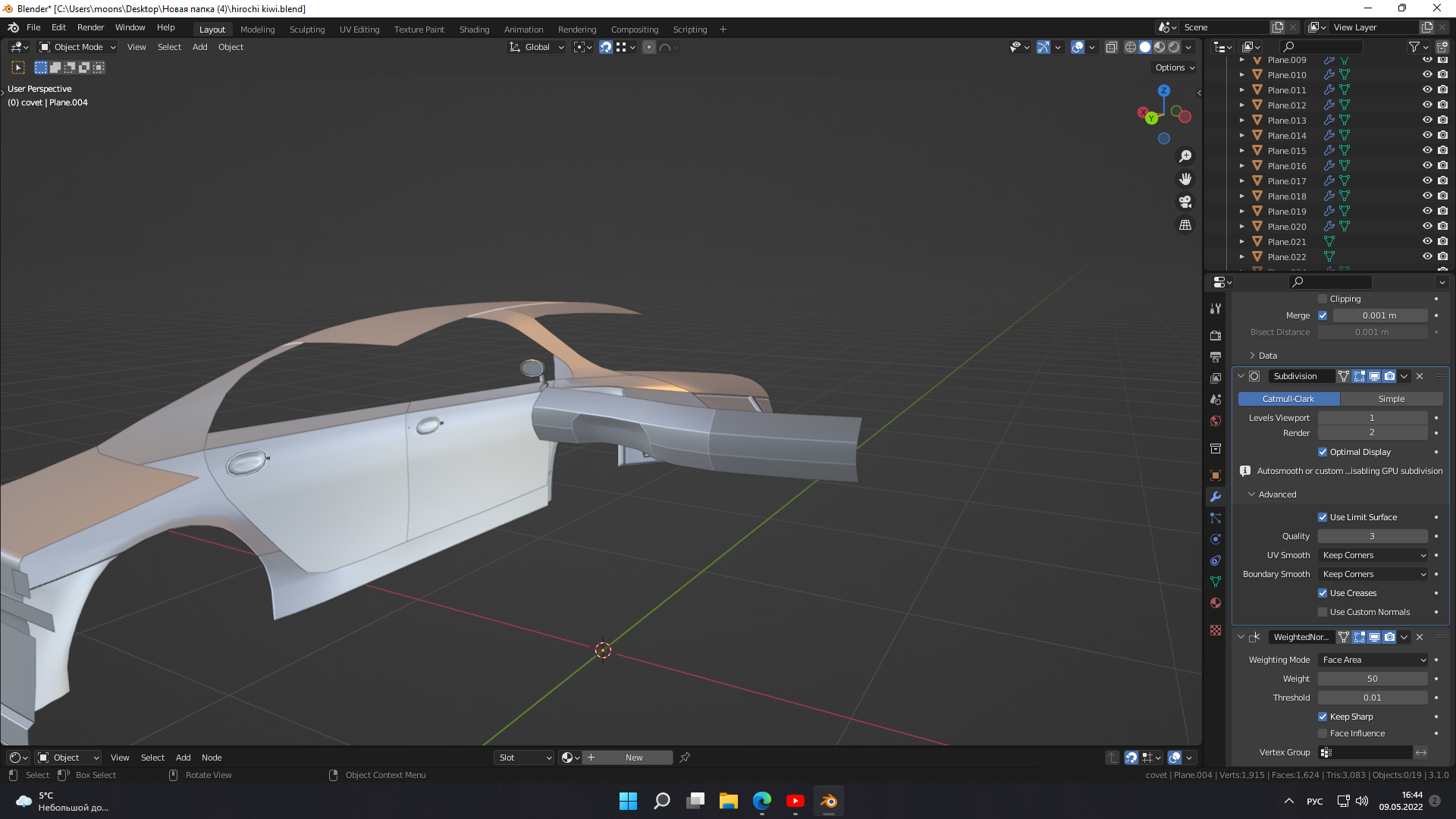Open the Boundary Smooth dropdown
1456x819 pixels.
pos(1373,574)
